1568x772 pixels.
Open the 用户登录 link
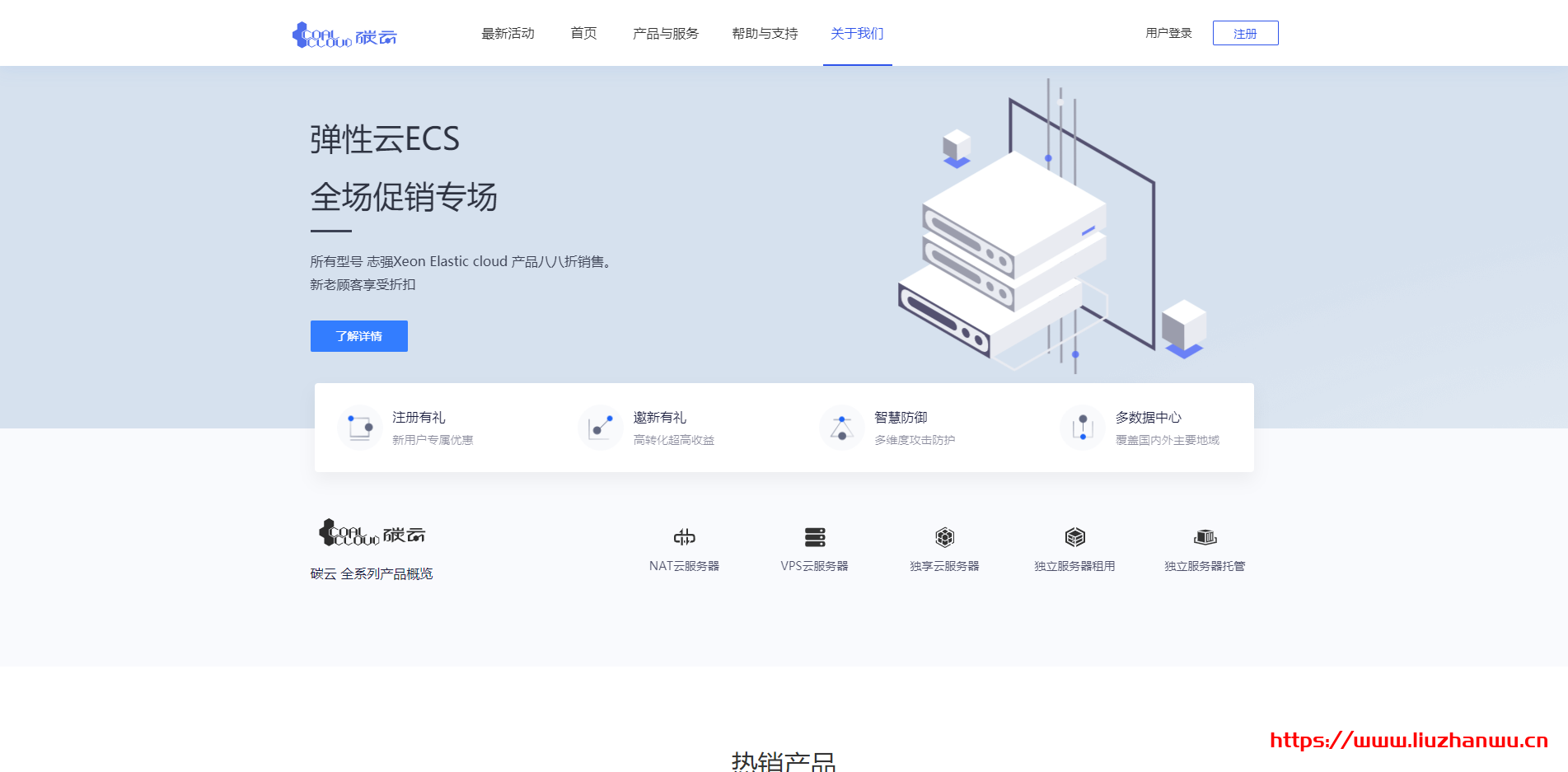1167,33
